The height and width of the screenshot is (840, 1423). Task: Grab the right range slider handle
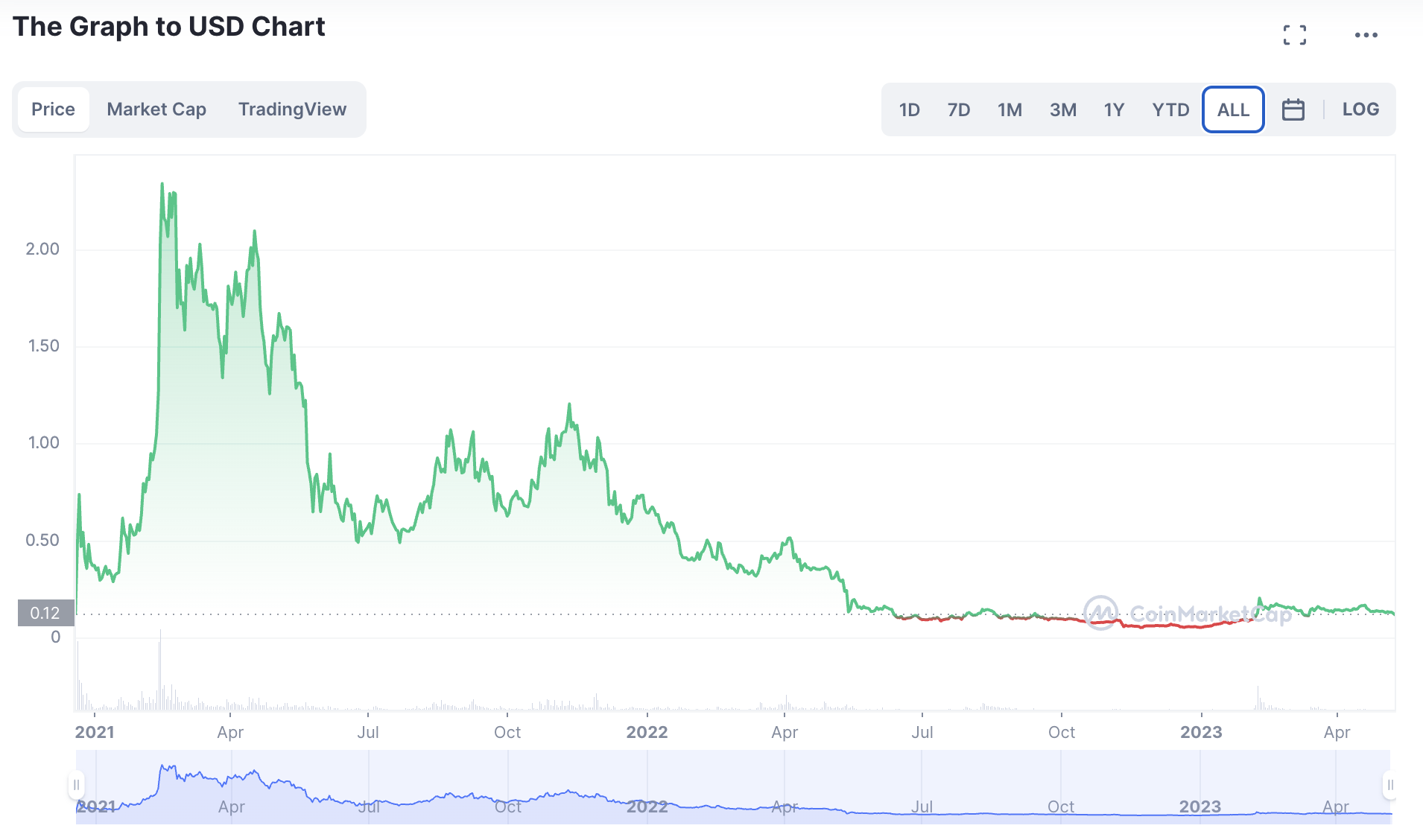coord(1389,785)
